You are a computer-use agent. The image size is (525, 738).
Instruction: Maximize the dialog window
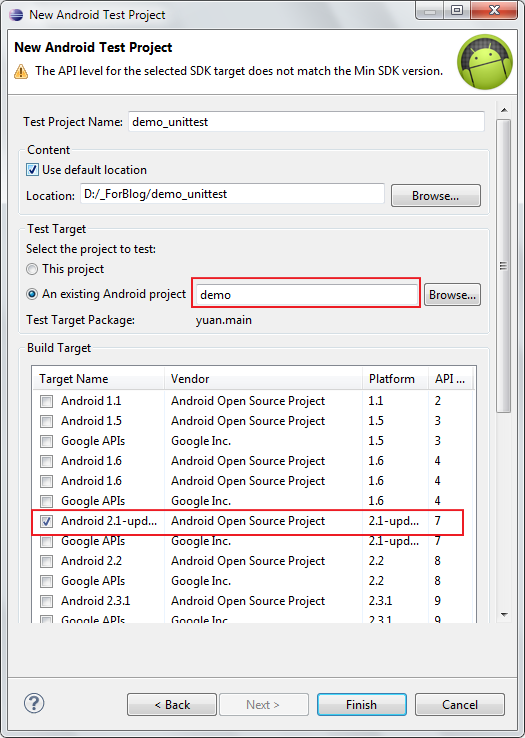click(x=457, y=10)
